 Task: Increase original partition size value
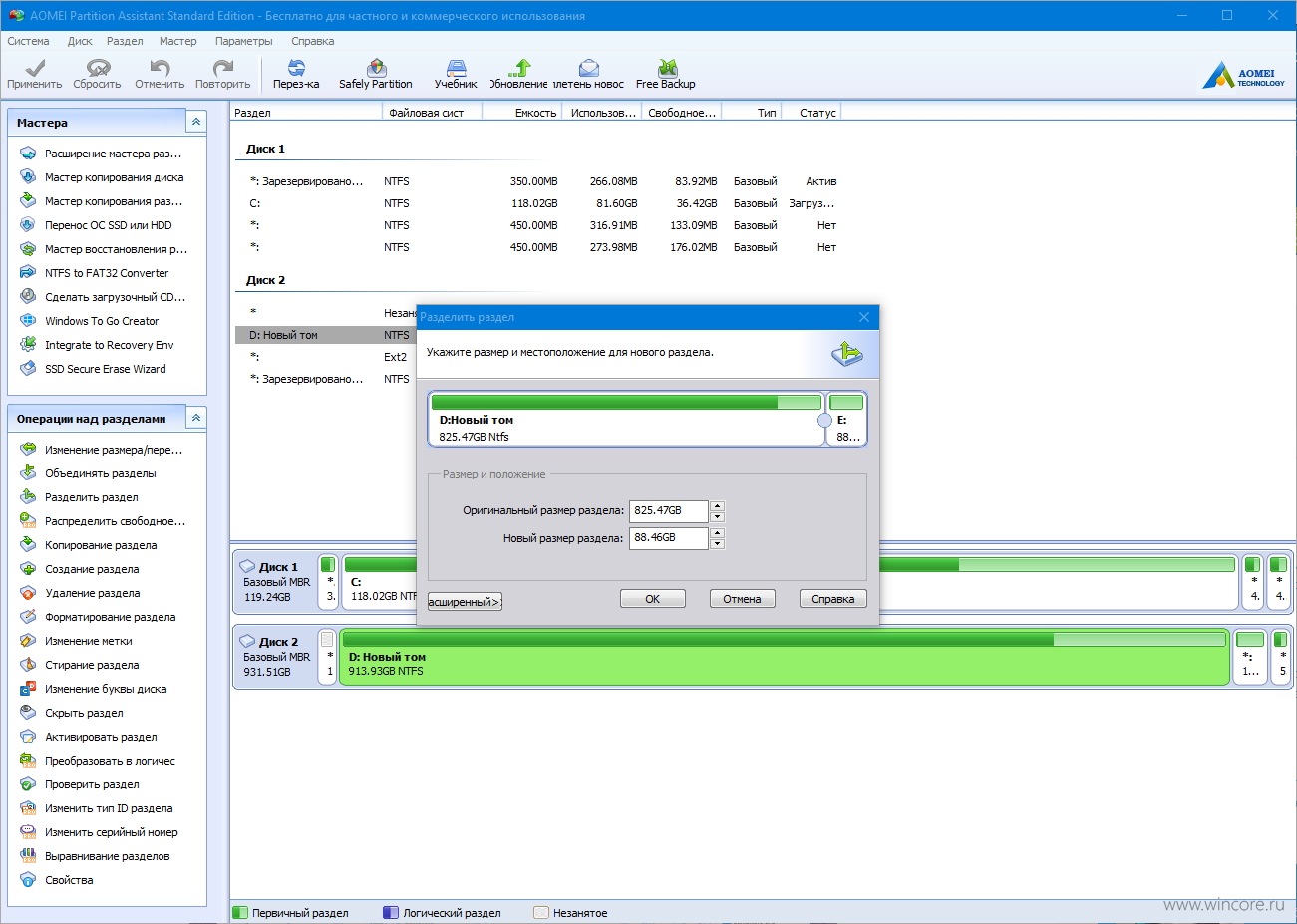pyautogui.click(x=717, y=505)
